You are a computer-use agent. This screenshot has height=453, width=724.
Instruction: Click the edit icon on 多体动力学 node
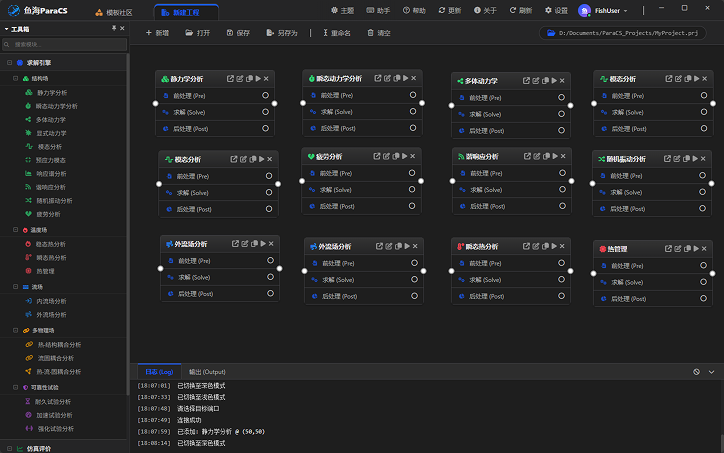535,80
